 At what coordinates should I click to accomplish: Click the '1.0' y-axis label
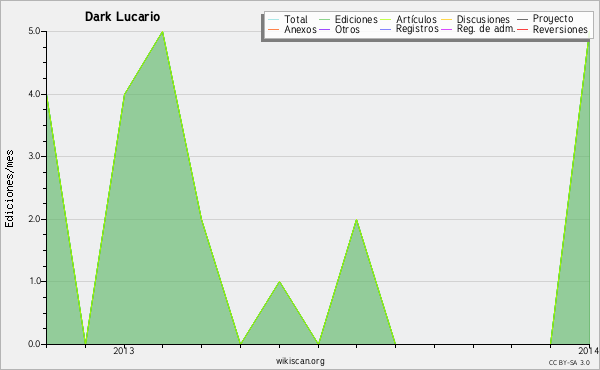point(34,281)
